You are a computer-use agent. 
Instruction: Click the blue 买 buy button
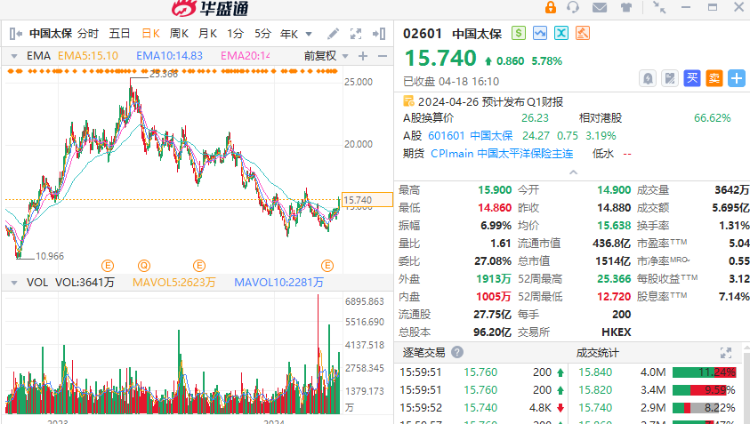[x=692, y=78]
